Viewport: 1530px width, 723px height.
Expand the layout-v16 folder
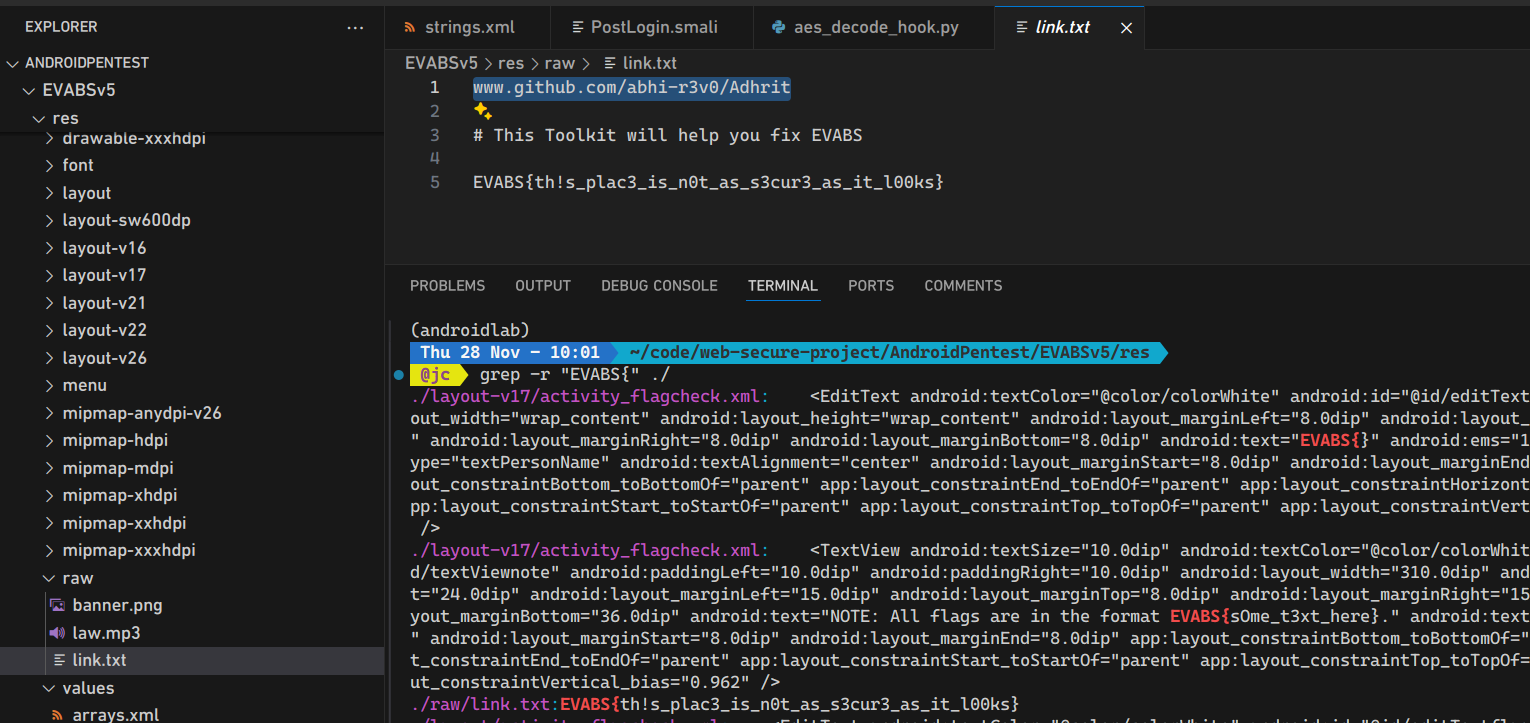tap(50, 248)
